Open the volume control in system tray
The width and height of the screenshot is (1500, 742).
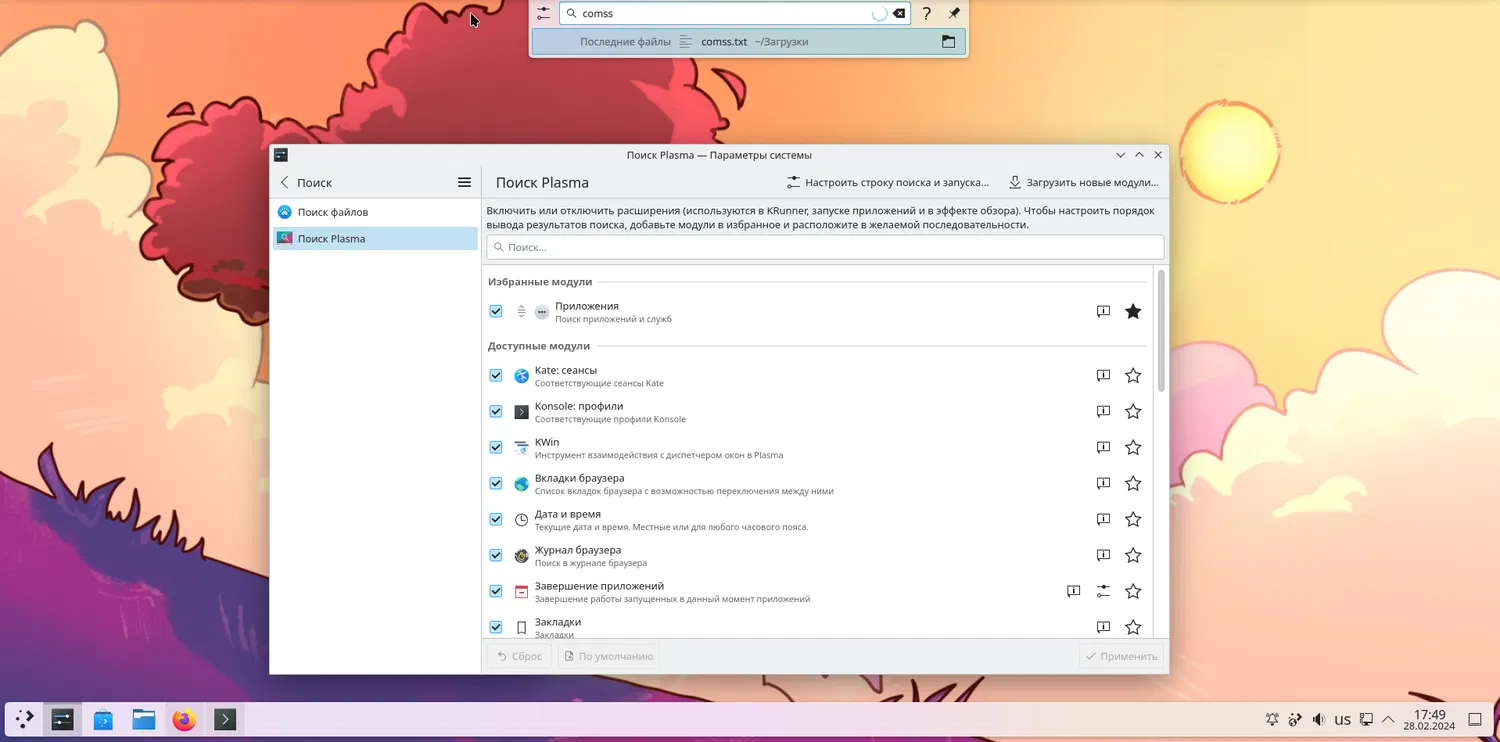[1318, 719]
